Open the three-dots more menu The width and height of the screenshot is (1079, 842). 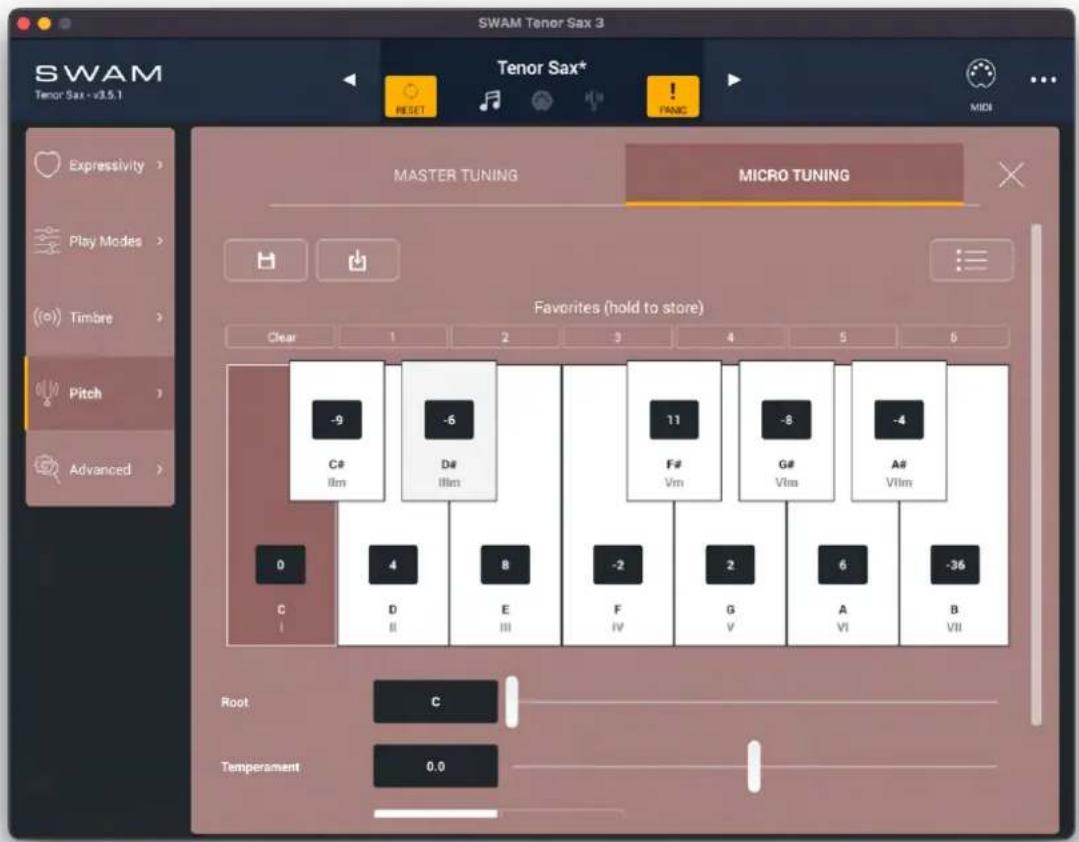(1043, 80)
